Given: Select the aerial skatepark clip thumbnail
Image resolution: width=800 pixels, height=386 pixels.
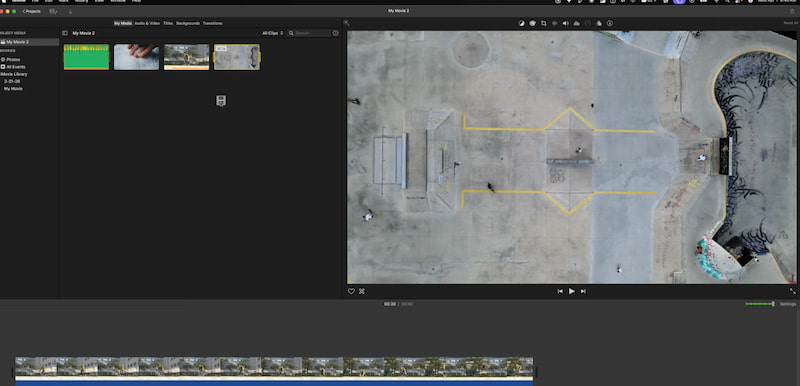Looking at the screenshot, I should 237,57.
